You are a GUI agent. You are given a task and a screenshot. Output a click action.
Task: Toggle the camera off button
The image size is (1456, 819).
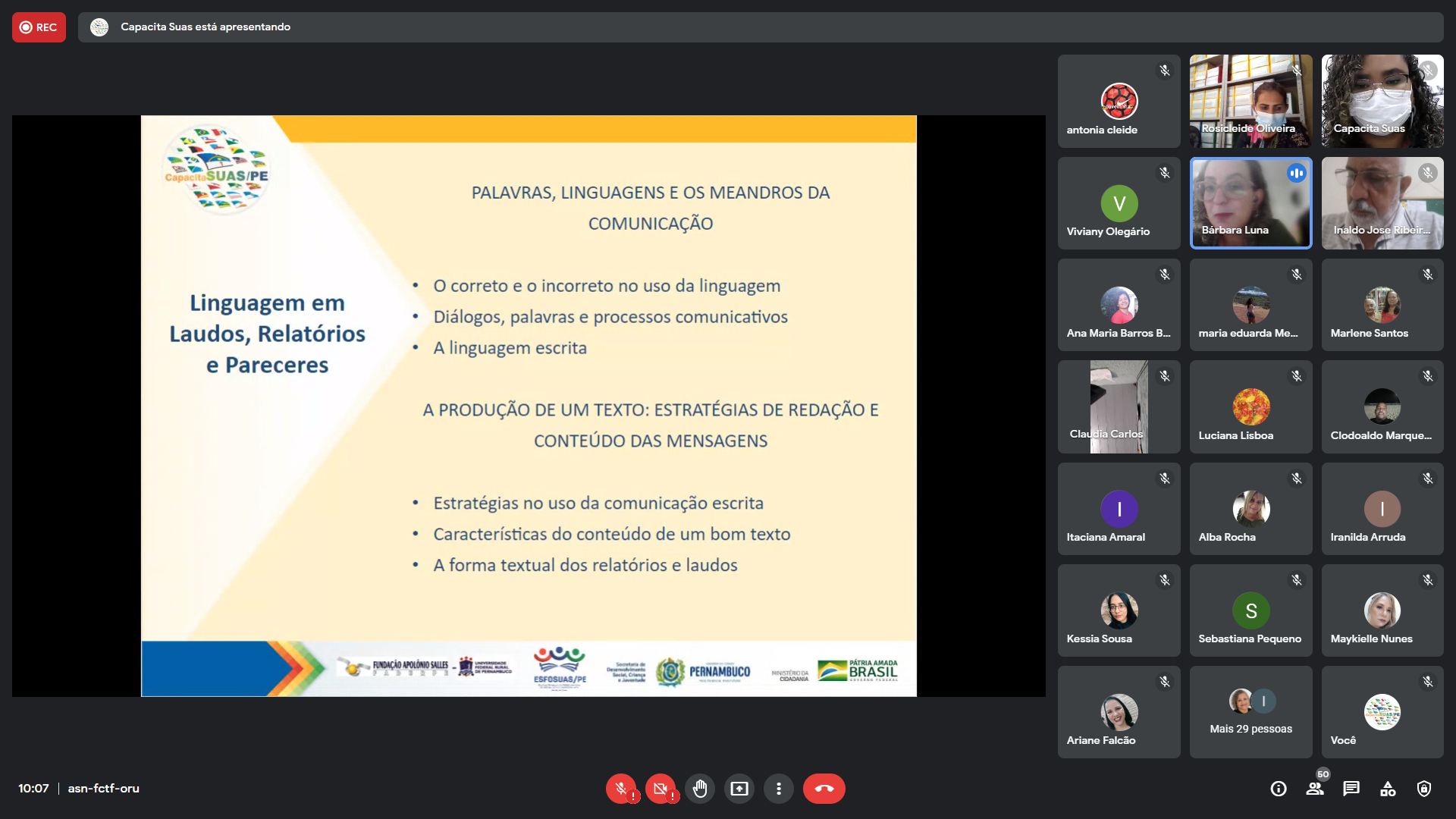click(x=661, y=789)
